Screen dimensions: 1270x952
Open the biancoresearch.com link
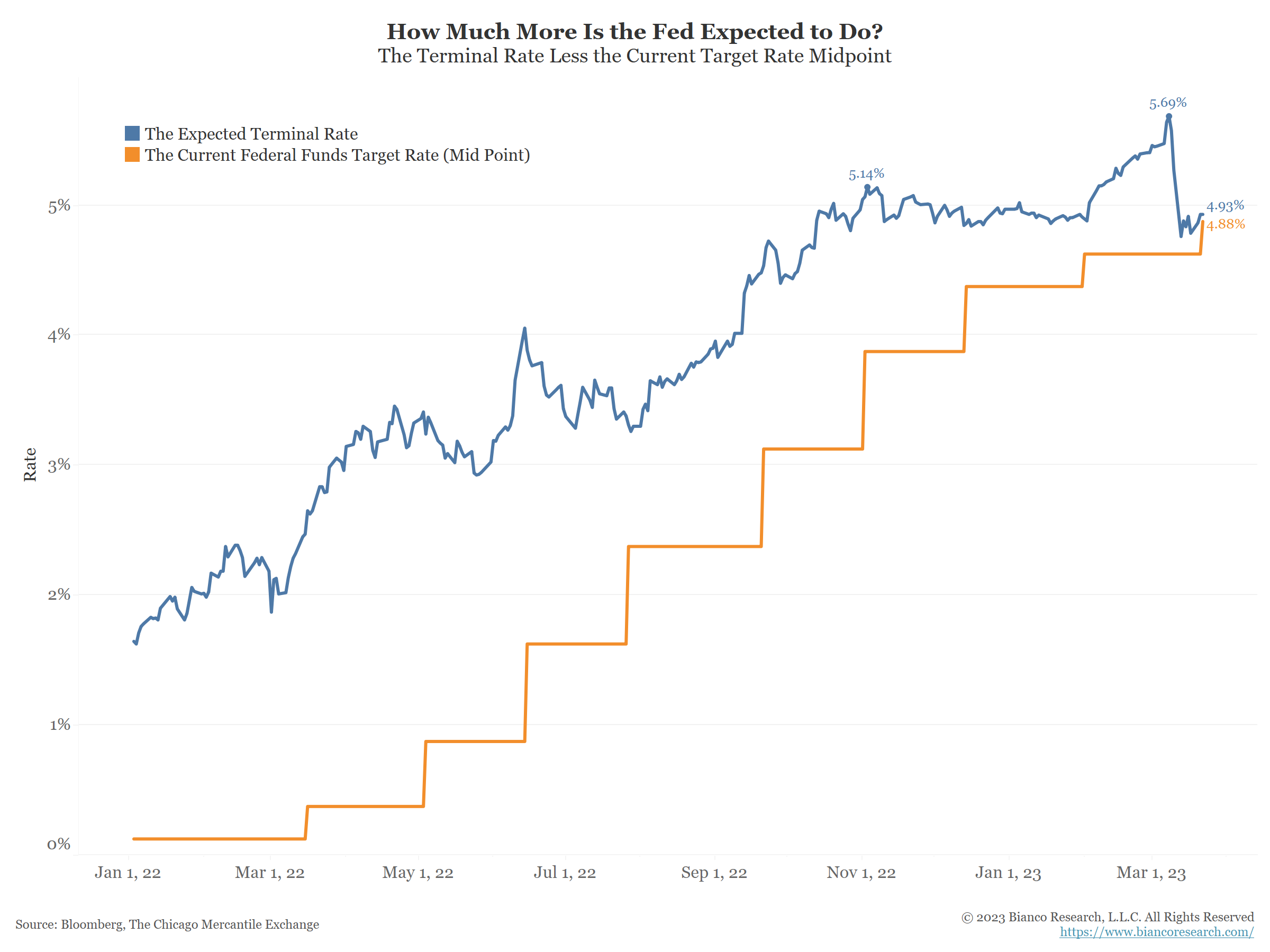pos(1156,931)
